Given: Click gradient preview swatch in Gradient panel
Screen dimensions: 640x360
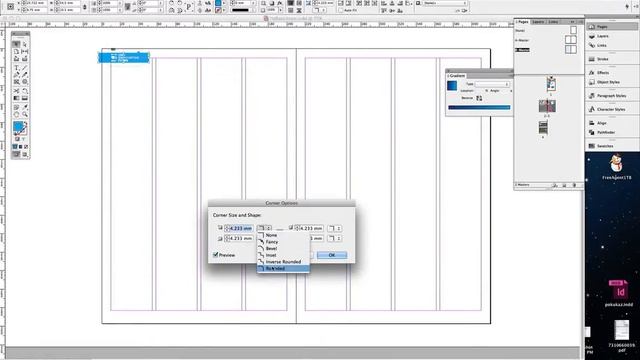Looking at the screenshot, I should [x=452, y=86].
